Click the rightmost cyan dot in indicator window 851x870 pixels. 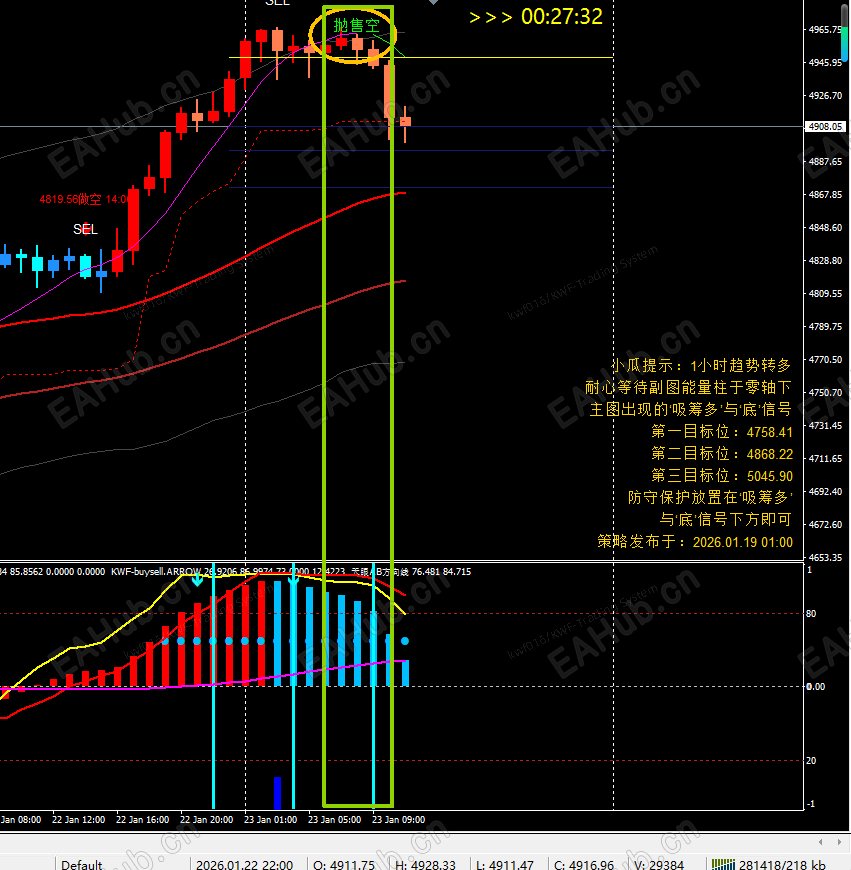(x=405, y=641)
